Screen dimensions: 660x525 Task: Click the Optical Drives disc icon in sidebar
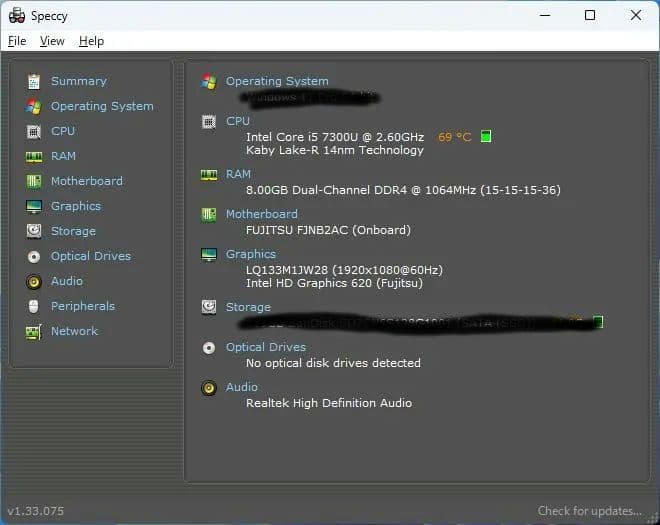tap(34, 256)
